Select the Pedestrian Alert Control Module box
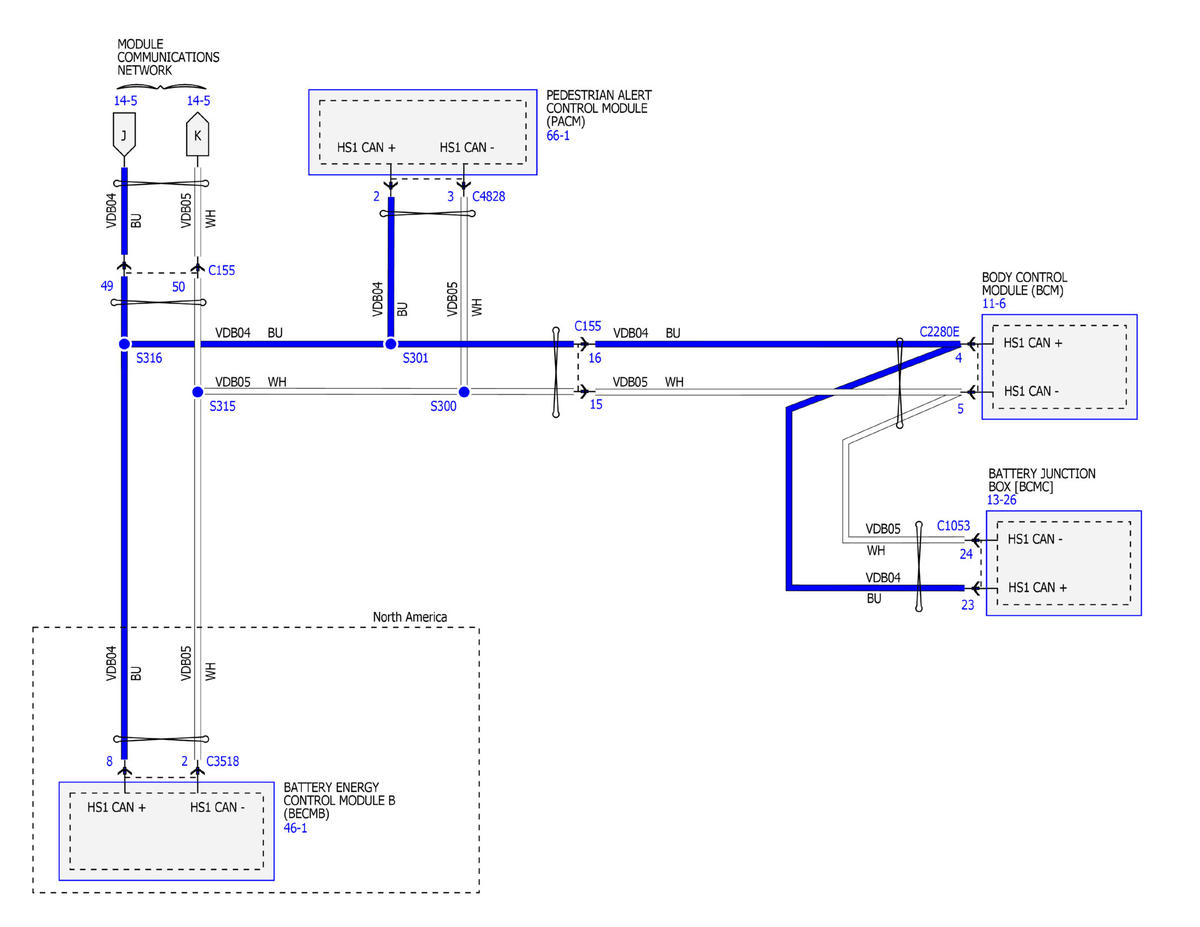Viewport: 1200px width, 927px height. tap(423, 132)
